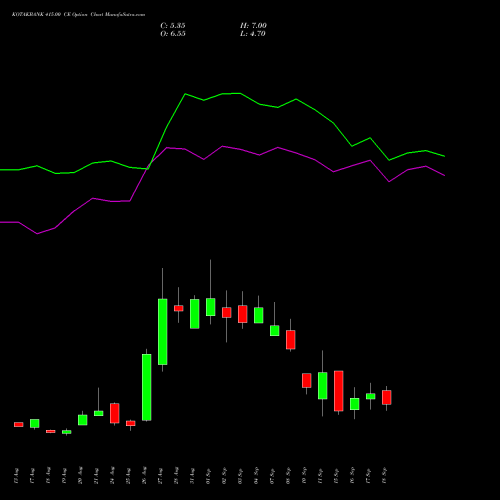Viewport: 500px width, 500px height.
Task: Click the red candle above 24 Aug
Action: pyautogui.click(x=115, y=413)
